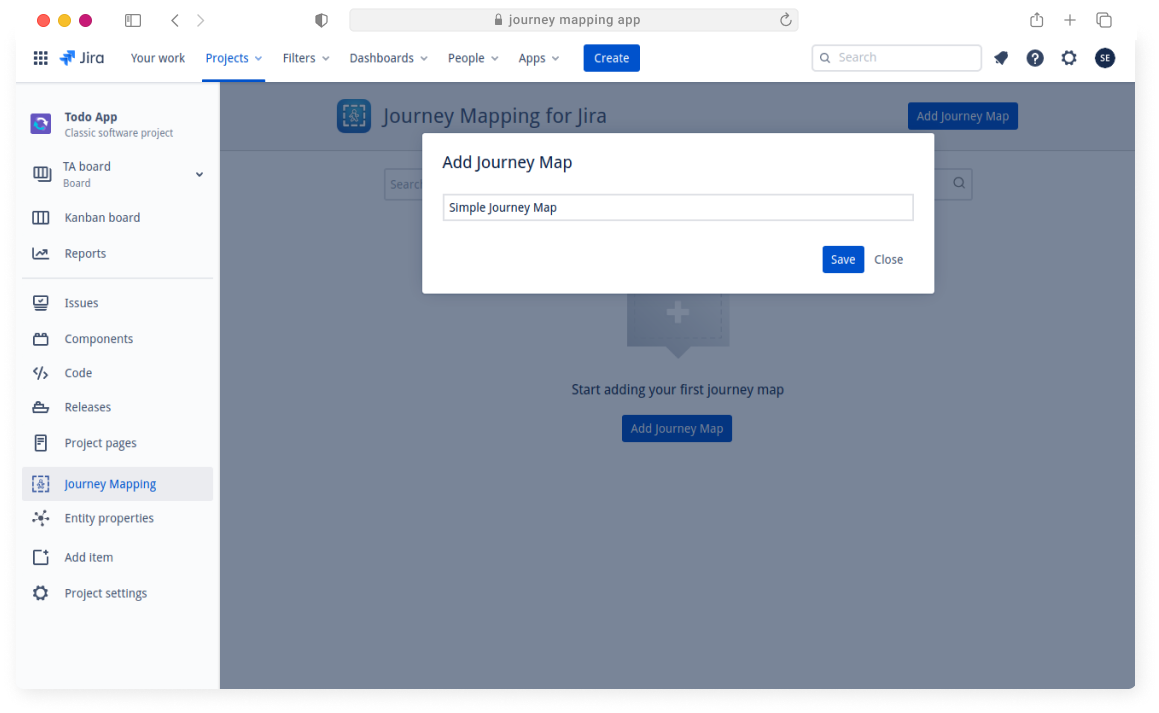Open notifications megaphone icon
Viewport: 1159px width, 713px height.
pos(1001,58)
